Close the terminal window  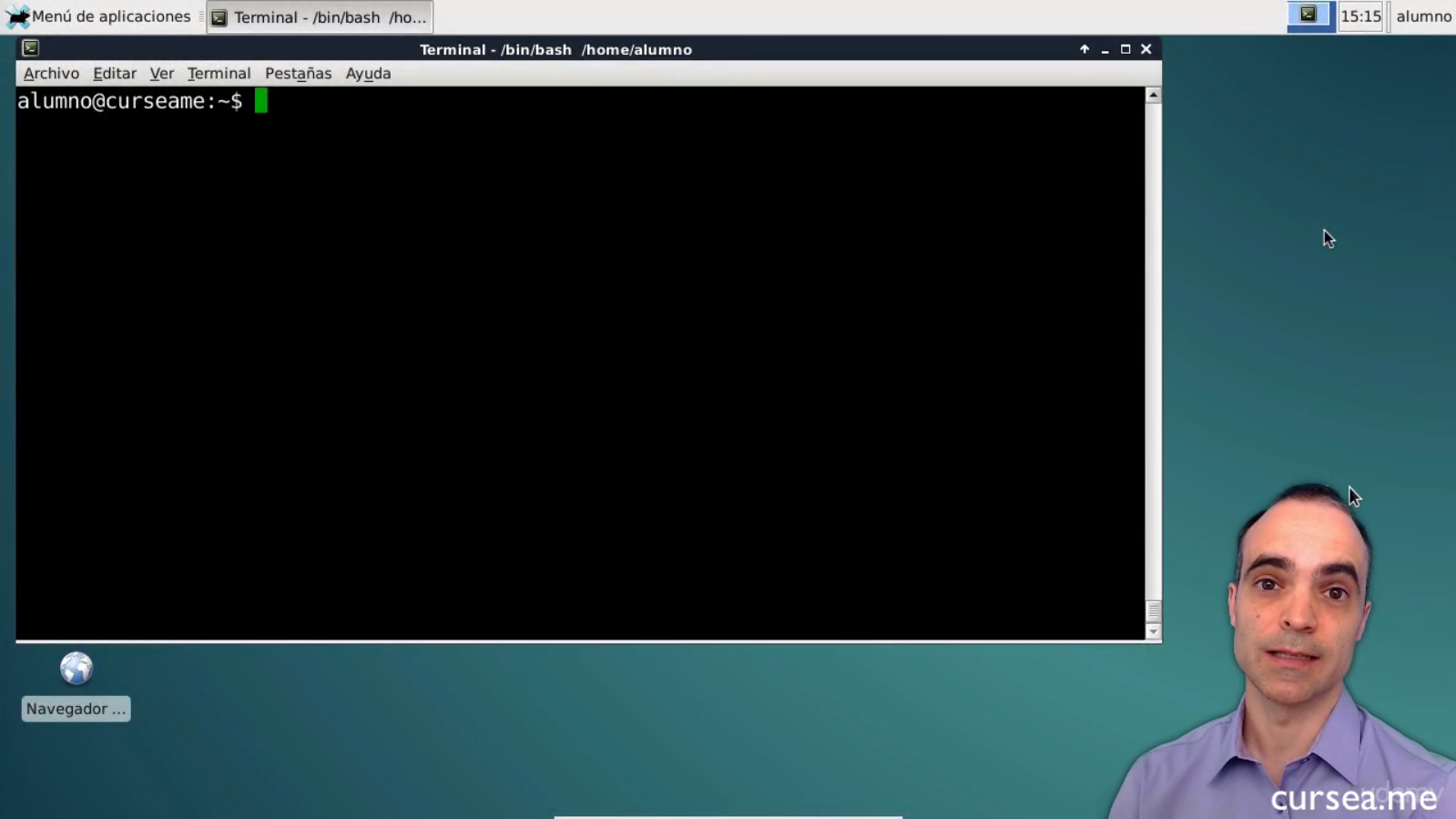pyautogui.click(x=1146, y=49)
